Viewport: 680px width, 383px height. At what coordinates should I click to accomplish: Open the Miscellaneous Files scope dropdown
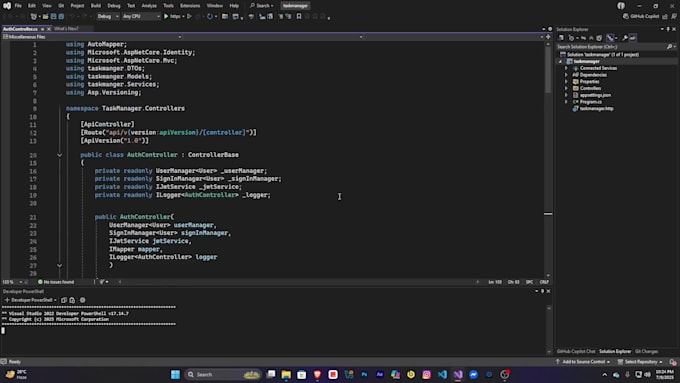(x=92, y=37)
